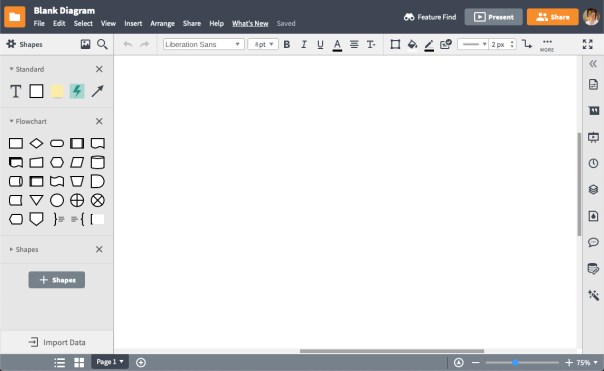Click Import Data
604x371 pixels.
57,342
